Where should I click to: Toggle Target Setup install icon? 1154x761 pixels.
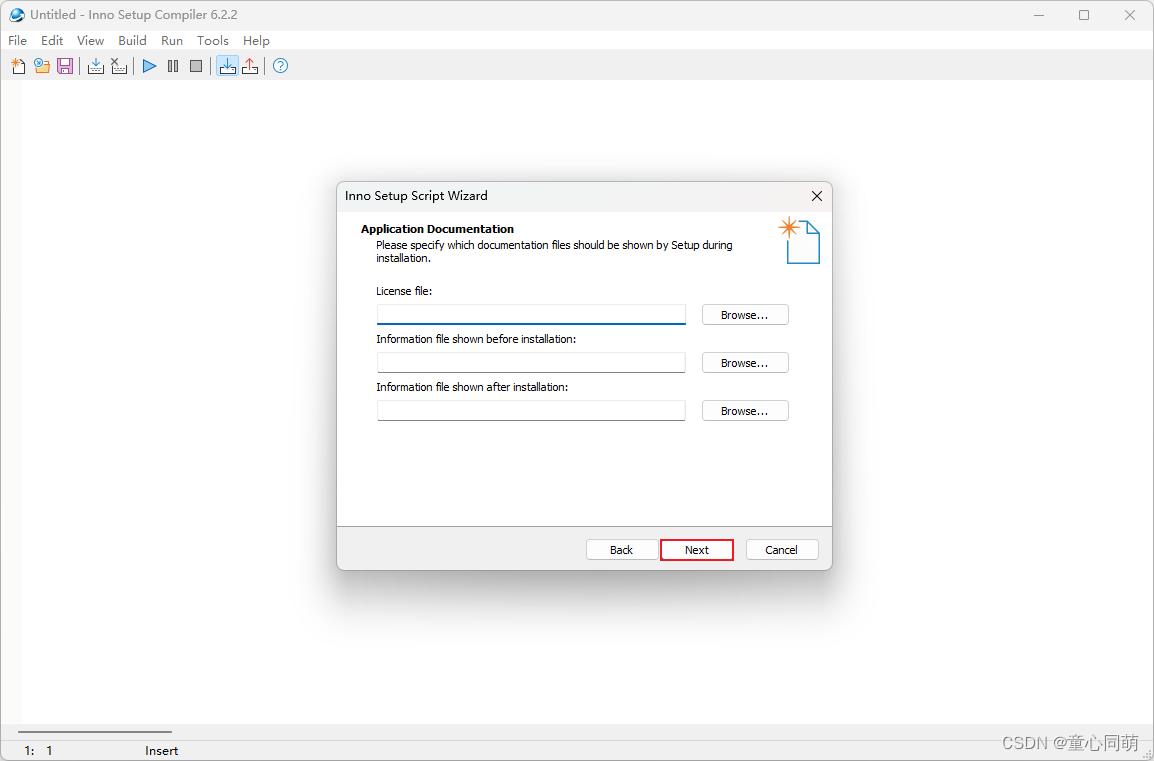point(227,66)
